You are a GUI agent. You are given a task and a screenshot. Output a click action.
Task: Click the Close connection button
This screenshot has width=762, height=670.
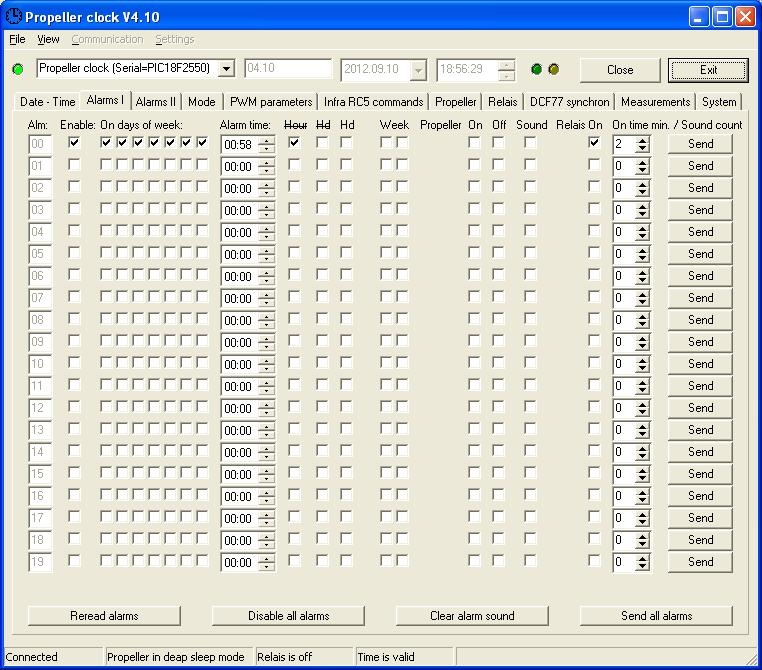[x=620, y=70]
